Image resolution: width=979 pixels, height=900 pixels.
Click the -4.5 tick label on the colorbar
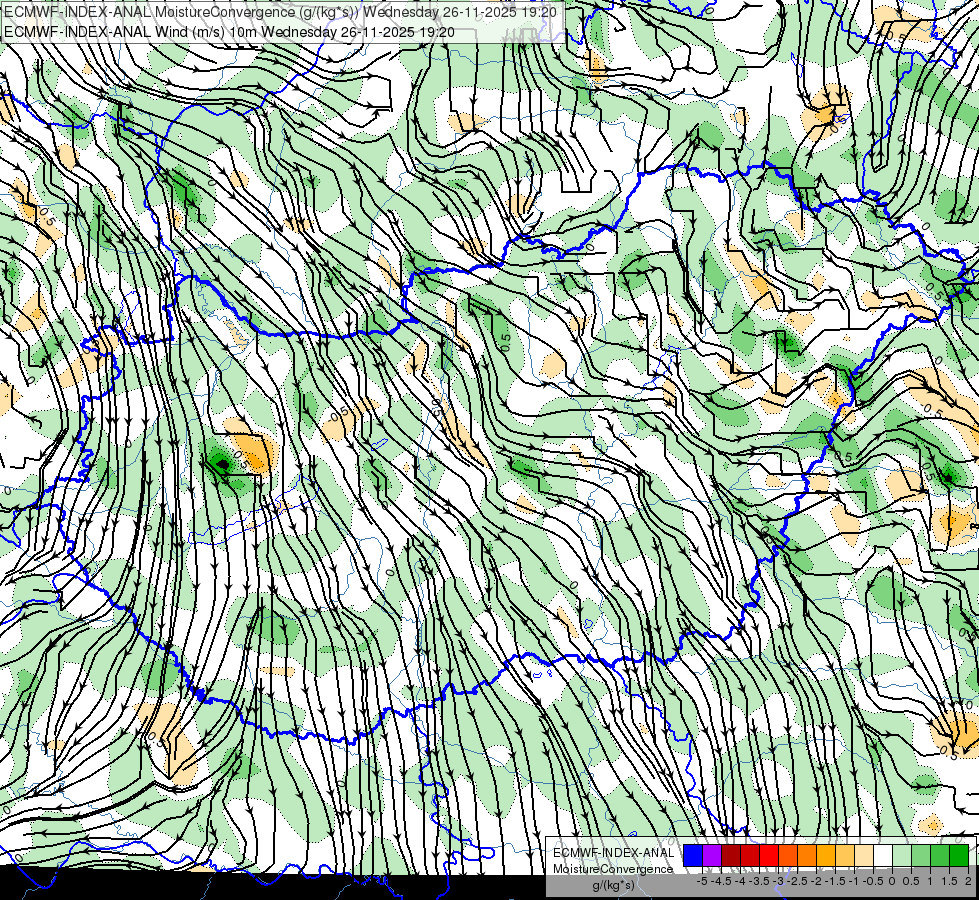723,881
